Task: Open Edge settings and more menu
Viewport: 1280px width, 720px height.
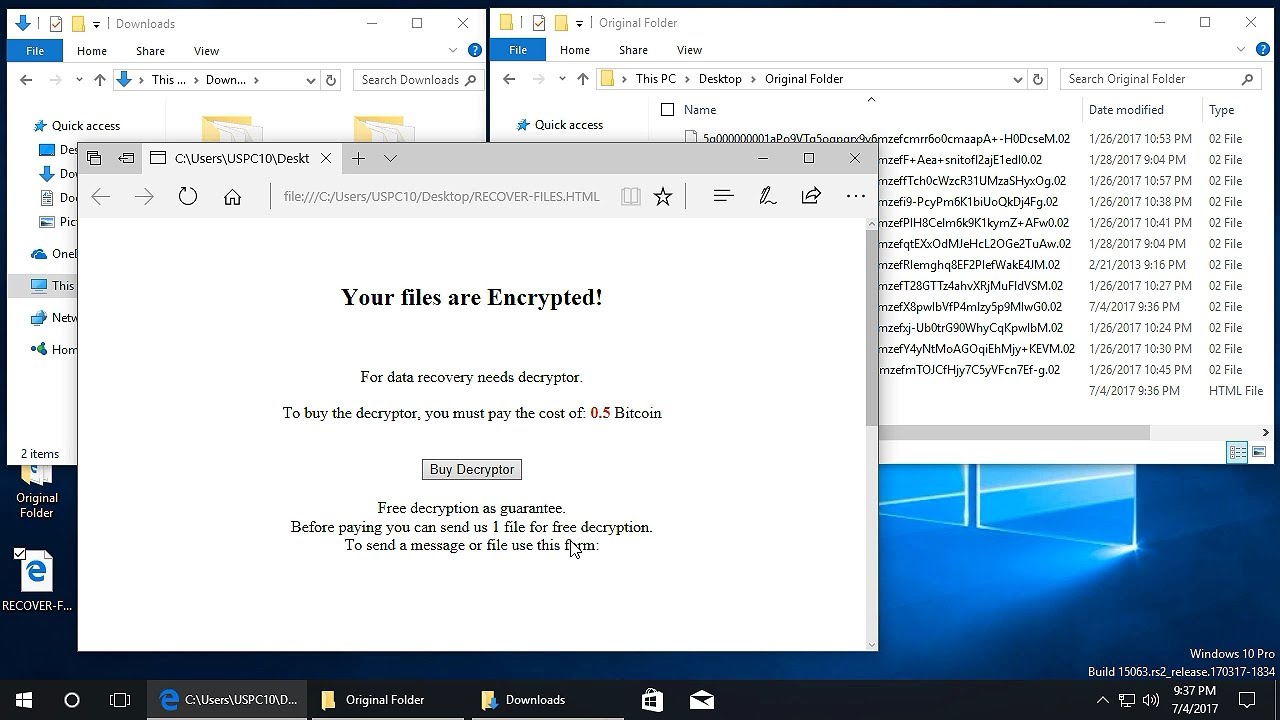Action: click(x=856, y=197)
